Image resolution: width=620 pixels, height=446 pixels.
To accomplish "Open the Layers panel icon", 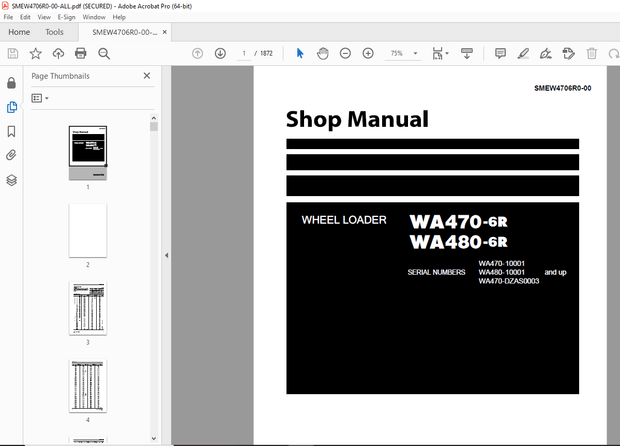I will click(x=11, y=180).
